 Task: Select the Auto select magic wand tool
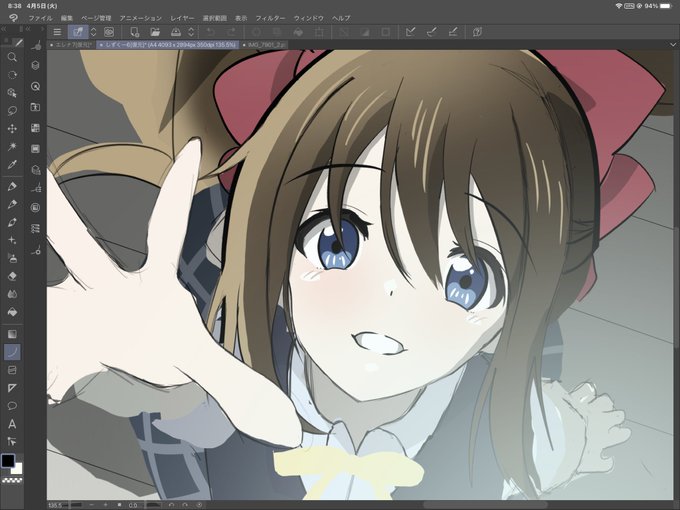pos(12,147)
